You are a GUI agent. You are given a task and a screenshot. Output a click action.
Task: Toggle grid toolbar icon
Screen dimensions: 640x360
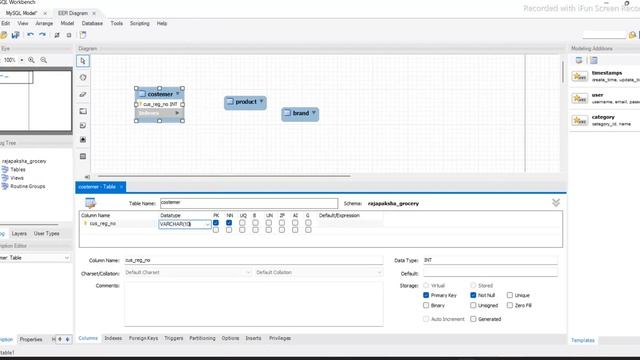(x=57, y=35)
